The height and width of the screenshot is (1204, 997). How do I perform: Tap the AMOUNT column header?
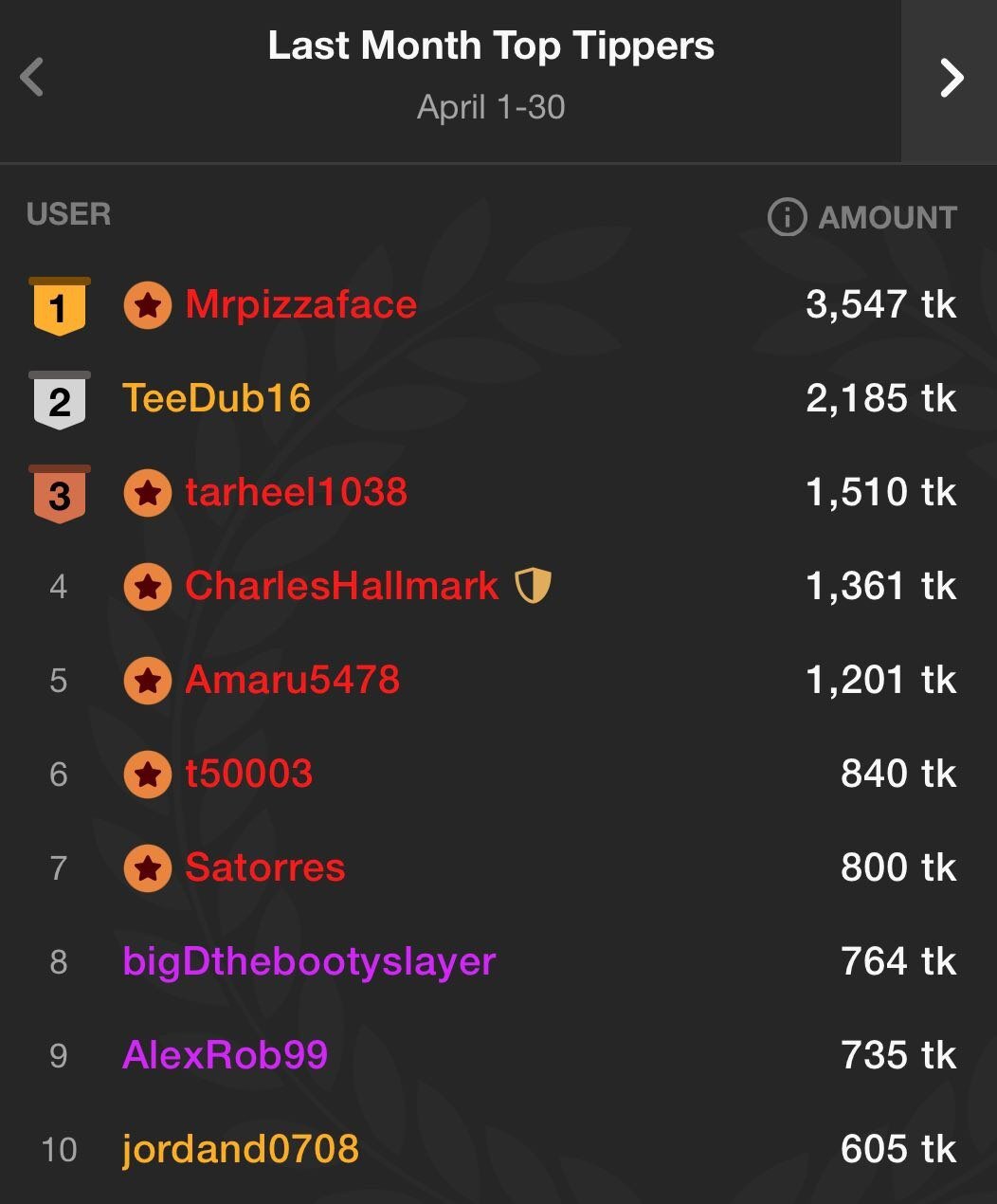coord(887,217)
